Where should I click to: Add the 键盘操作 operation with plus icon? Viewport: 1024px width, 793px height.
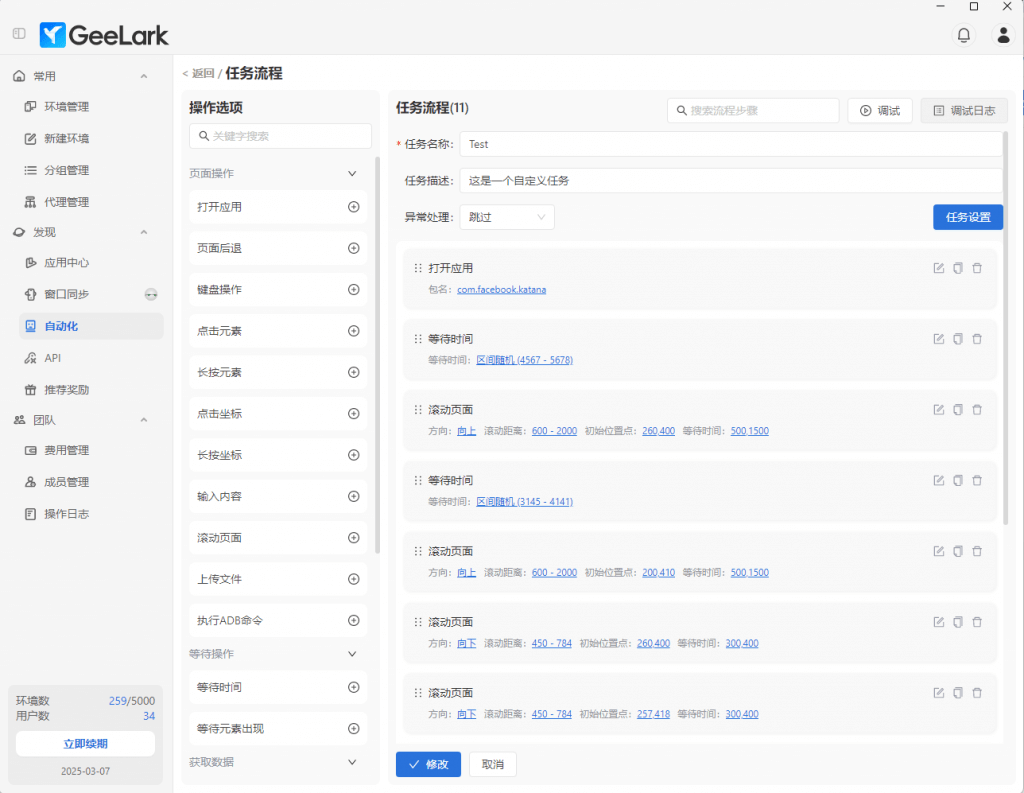353,290
